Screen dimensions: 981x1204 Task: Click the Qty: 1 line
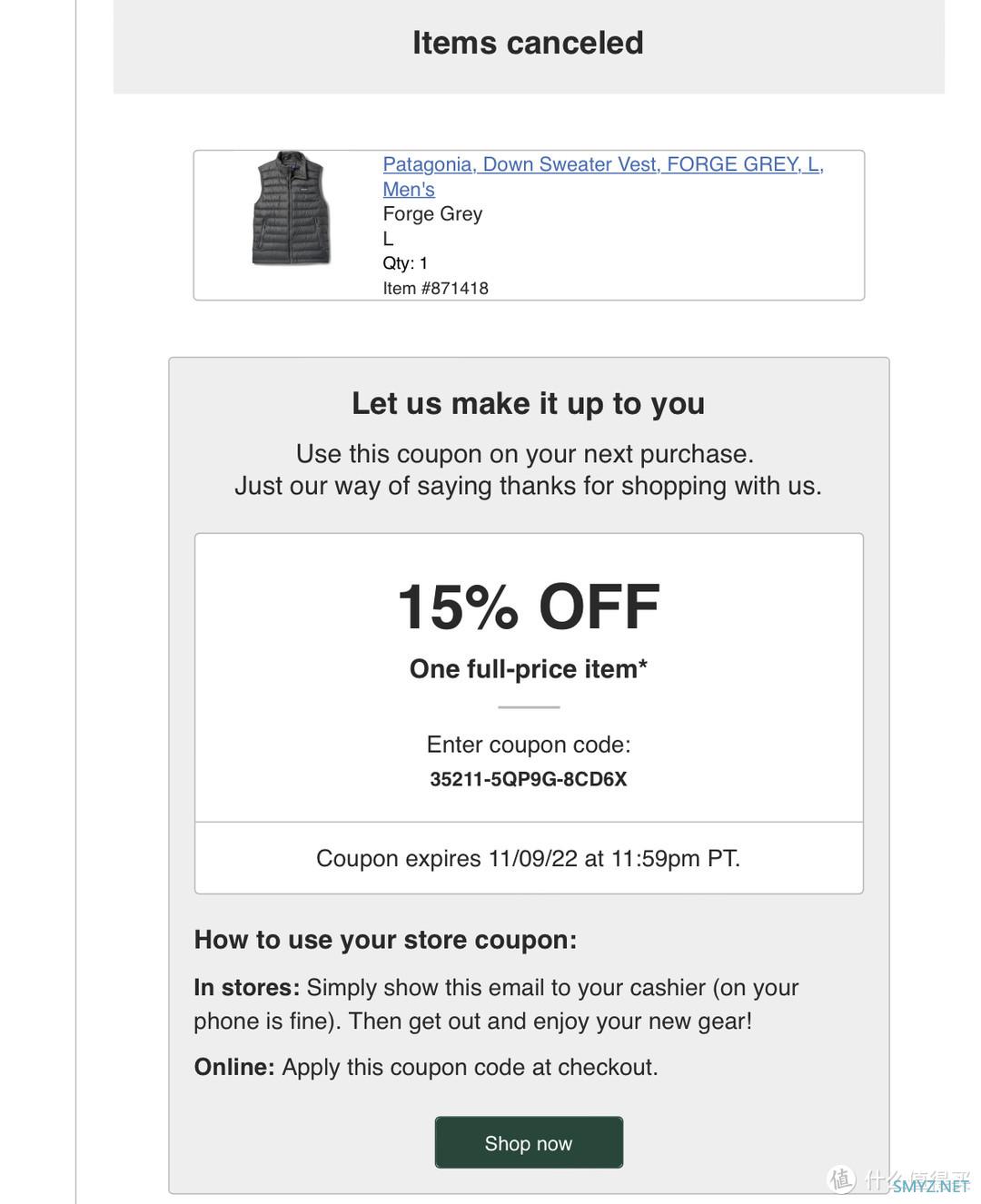[x=405, y=263]
